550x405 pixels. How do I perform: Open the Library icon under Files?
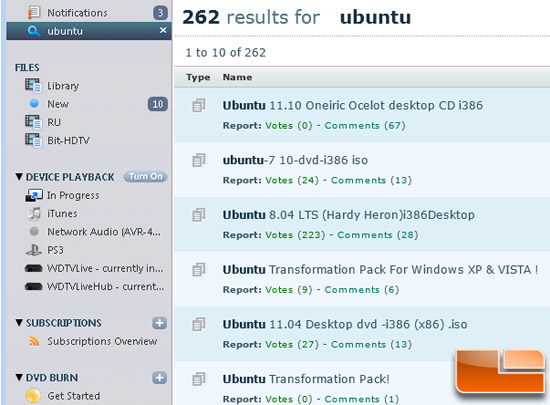(x=34, y=86)
